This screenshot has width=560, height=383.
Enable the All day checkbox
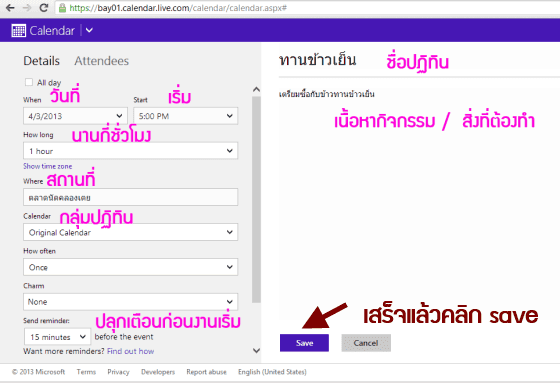click(x=29, y=82)
